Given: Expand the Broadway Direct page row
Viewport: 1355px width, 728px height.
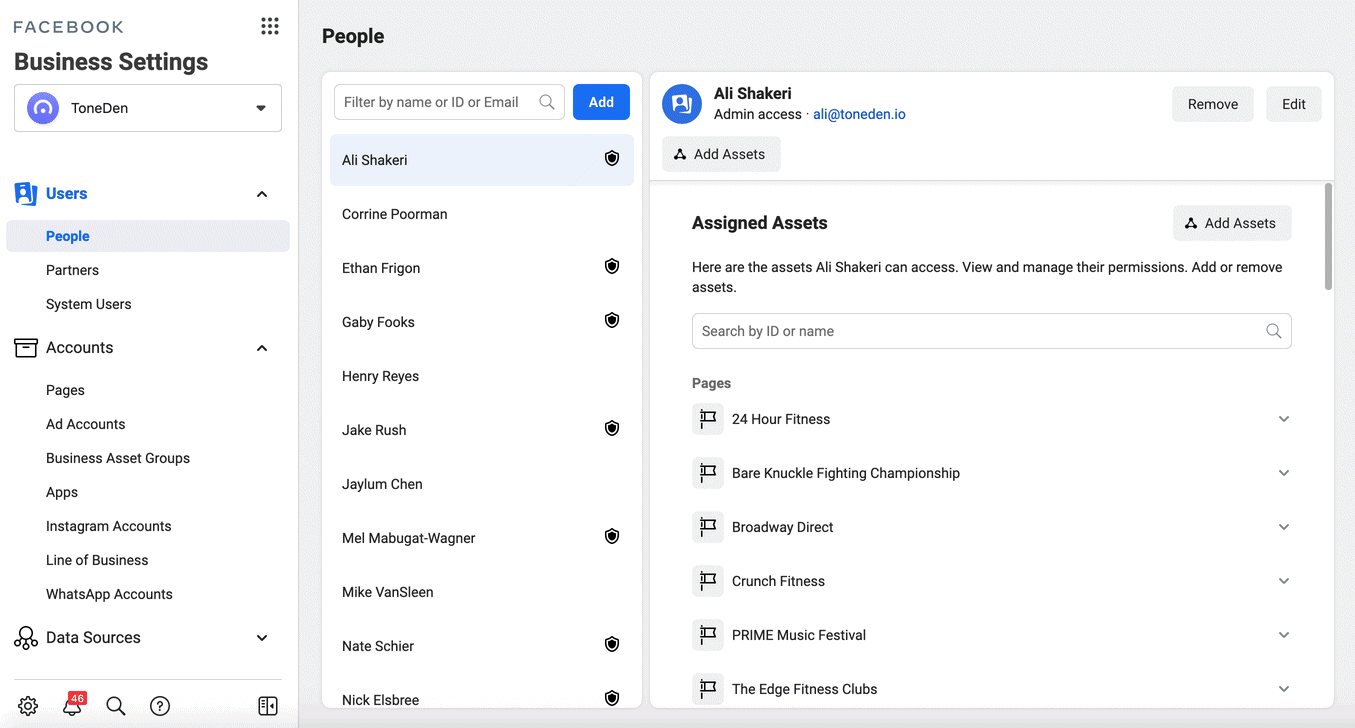Looking at the screenshot, I should coord(1284,527).
